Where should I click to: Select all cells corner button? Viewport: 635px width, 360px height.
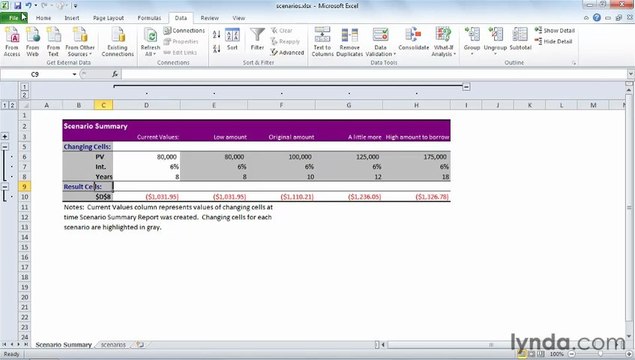pos(25,105)
